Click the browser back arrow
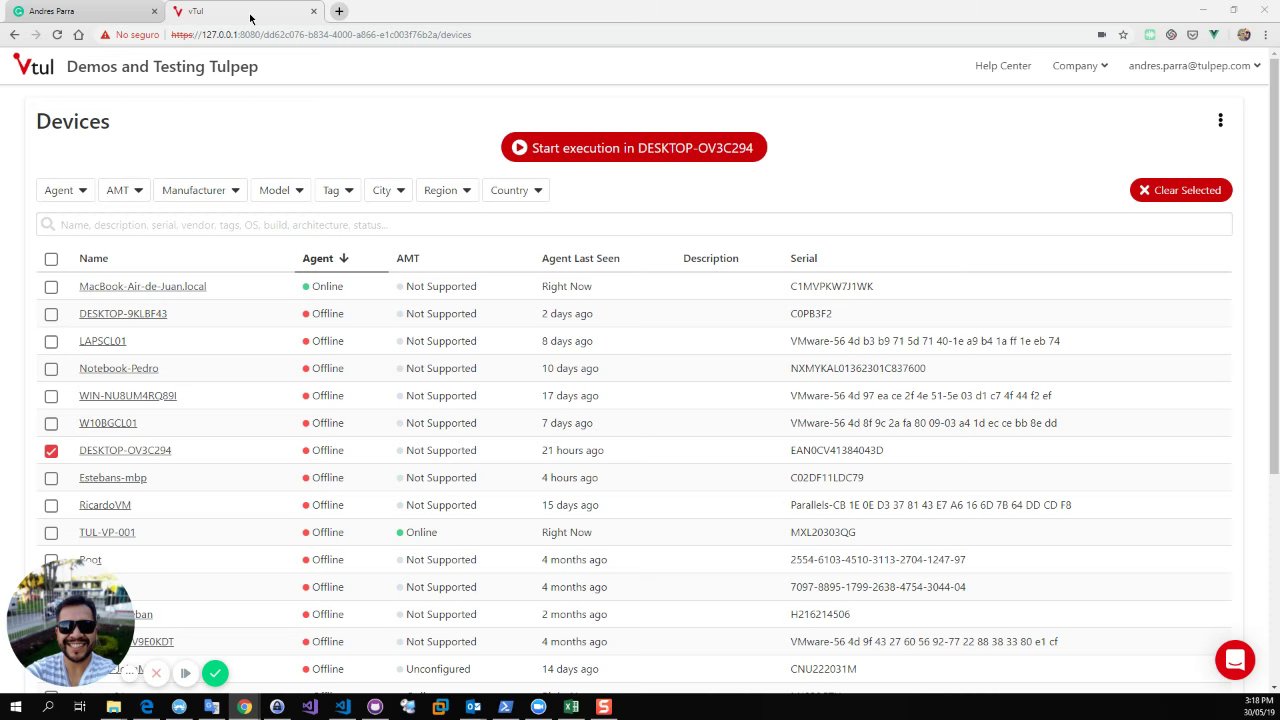 point(14,35)
